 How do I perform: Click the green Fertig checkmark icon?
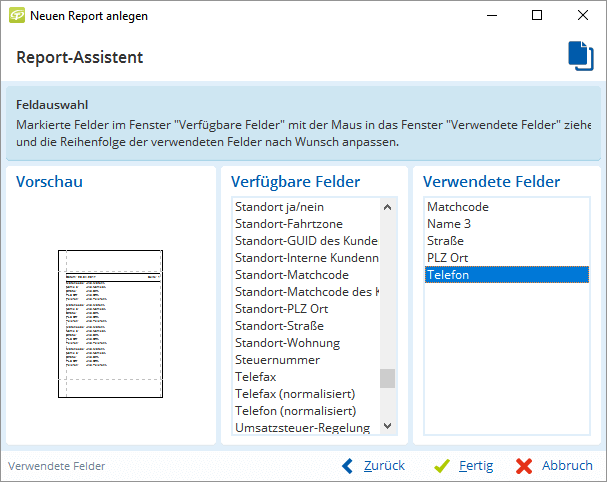click(x=441, y=465)
